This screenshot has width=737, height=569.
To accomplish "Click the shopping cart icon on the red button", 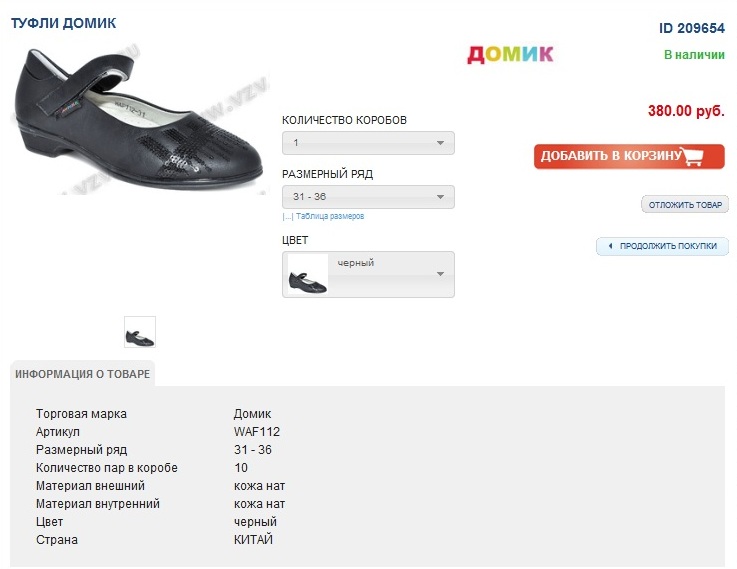I will click(x=704, y=156).
